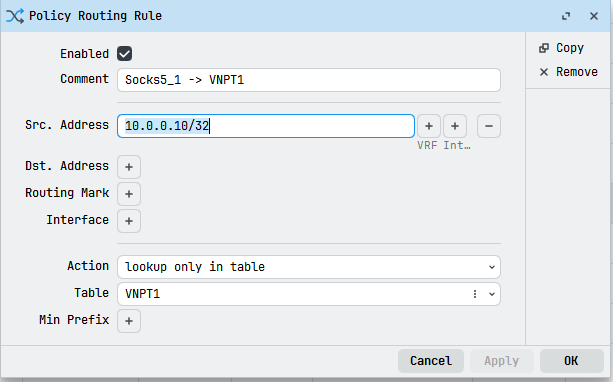Edit the Comment field Socks5_1 -> VNPT1

308,80
